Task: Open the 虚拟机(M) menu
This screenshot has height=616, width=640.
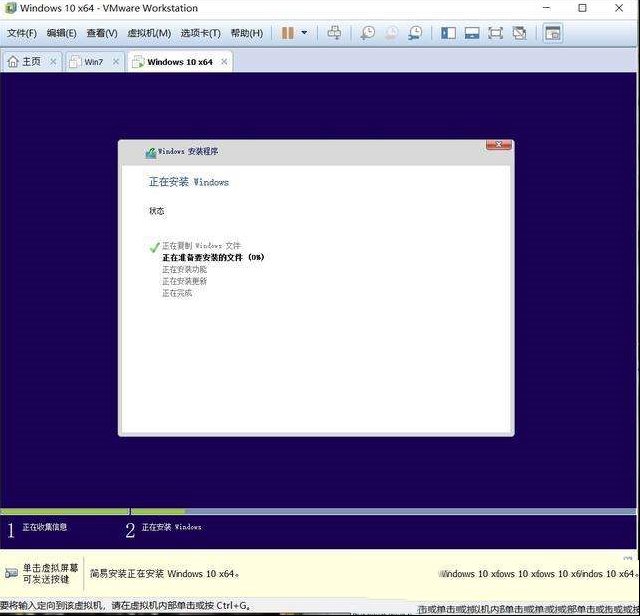Action: tap(149, 33)
